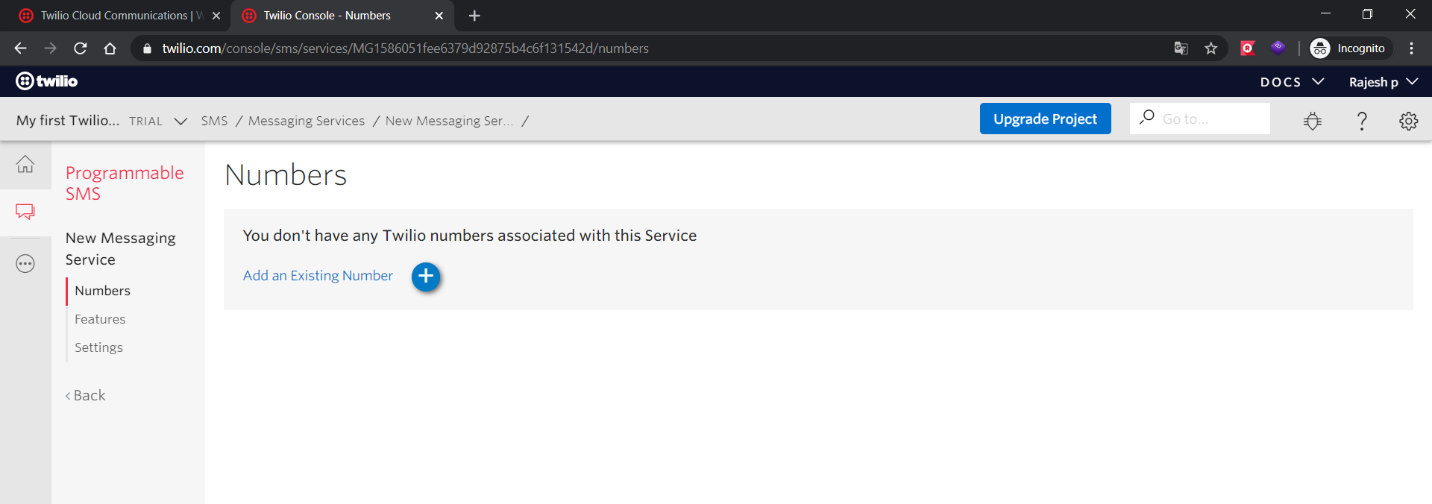Click the Add an Existing Number link

tap(318, 276)
